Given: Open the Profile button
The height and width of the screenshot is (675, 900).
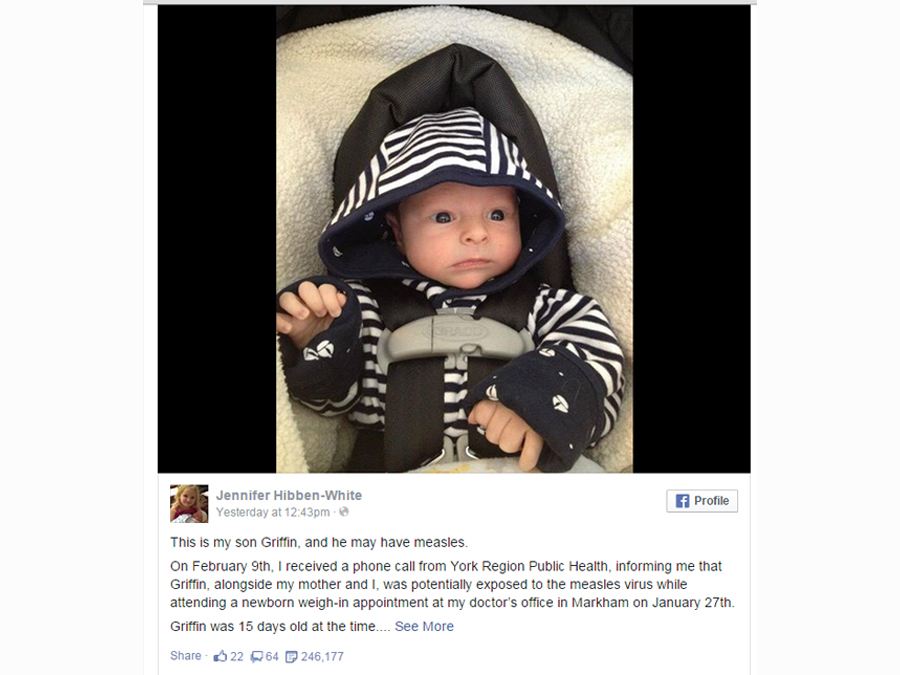Looking at the screenshot, I should click(x=702, y=501).
